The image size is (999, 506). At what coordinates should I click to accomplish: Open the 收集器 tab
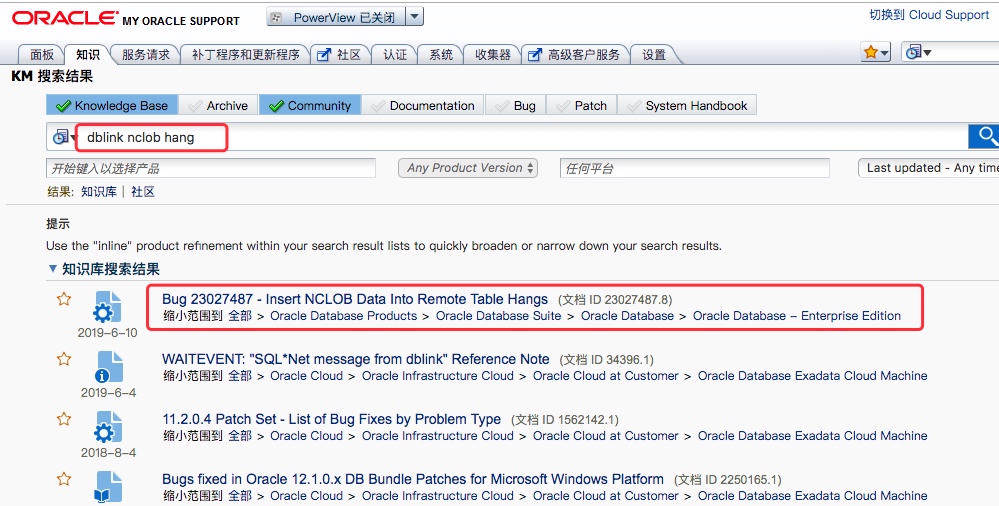pos(492,55)
